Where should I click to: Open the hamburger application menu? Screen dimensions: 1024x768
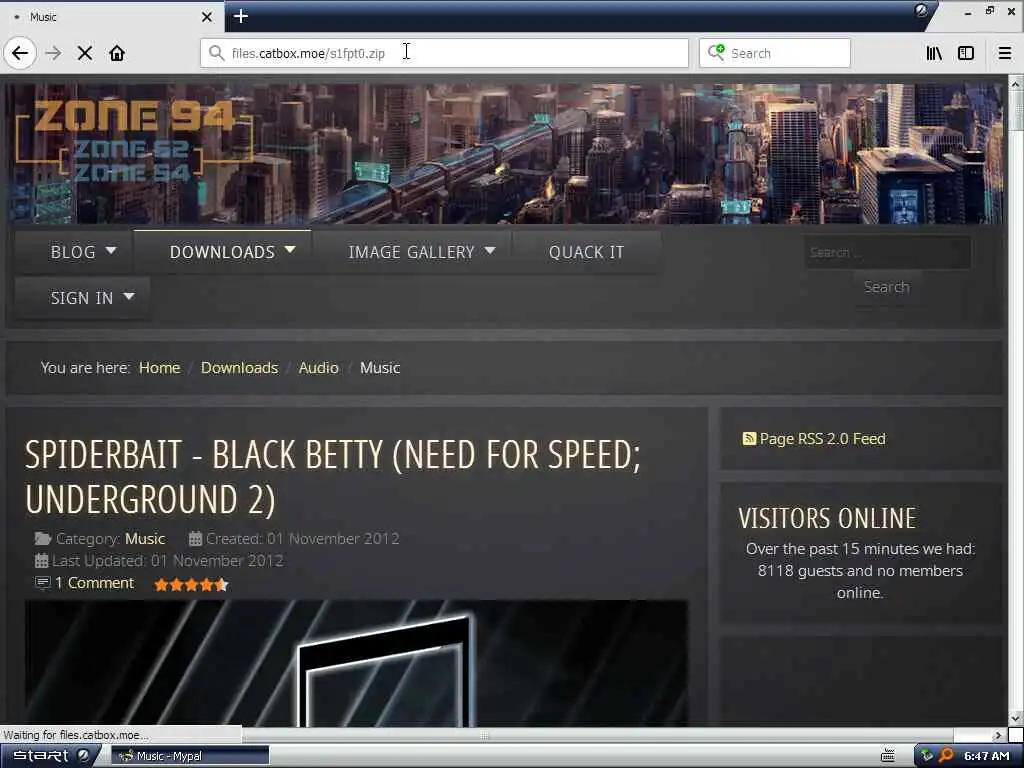(x=1004, y=53)
